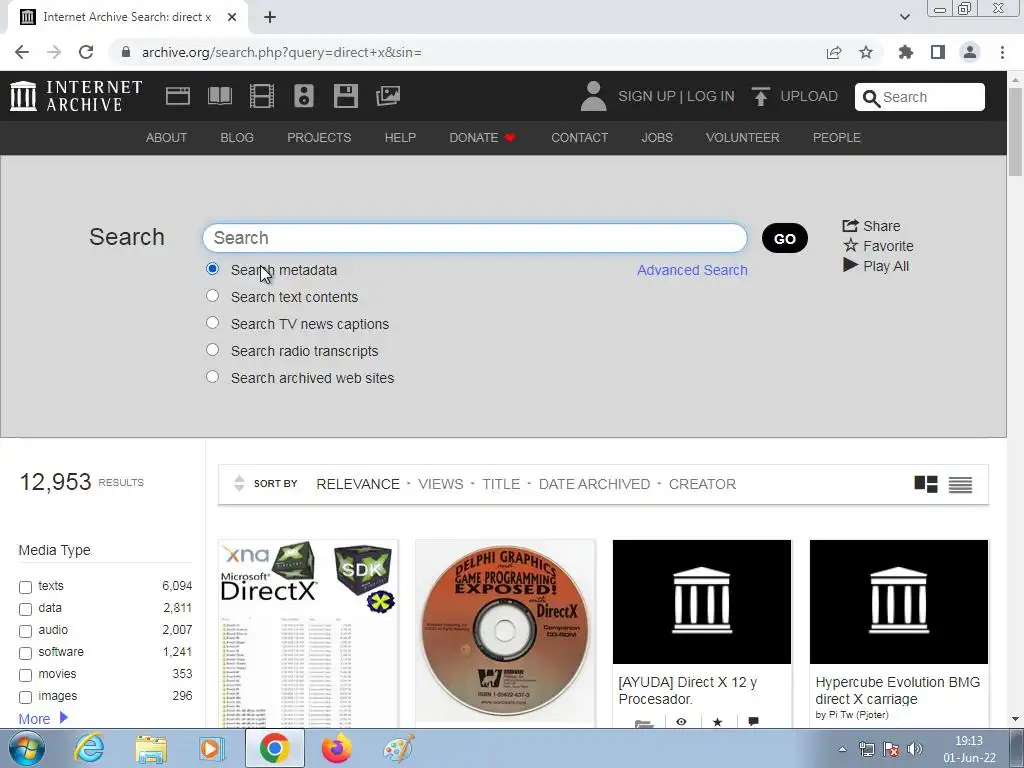Open Delphi Graphics Game Programming CD thumbnail
This screenshot has width=1024, height=768.
505,632
